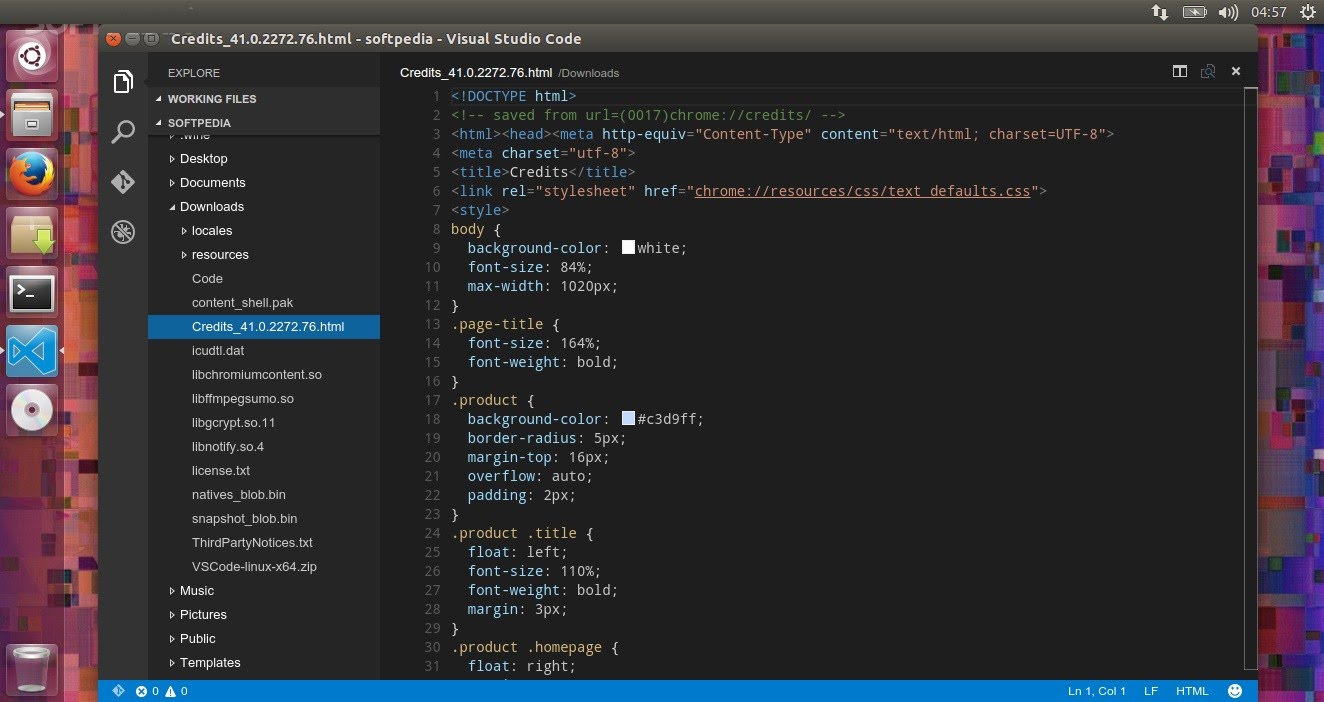1324x702 pixels.
Task: Click the open preview icon in editor actions
Action: point(1208,72)
